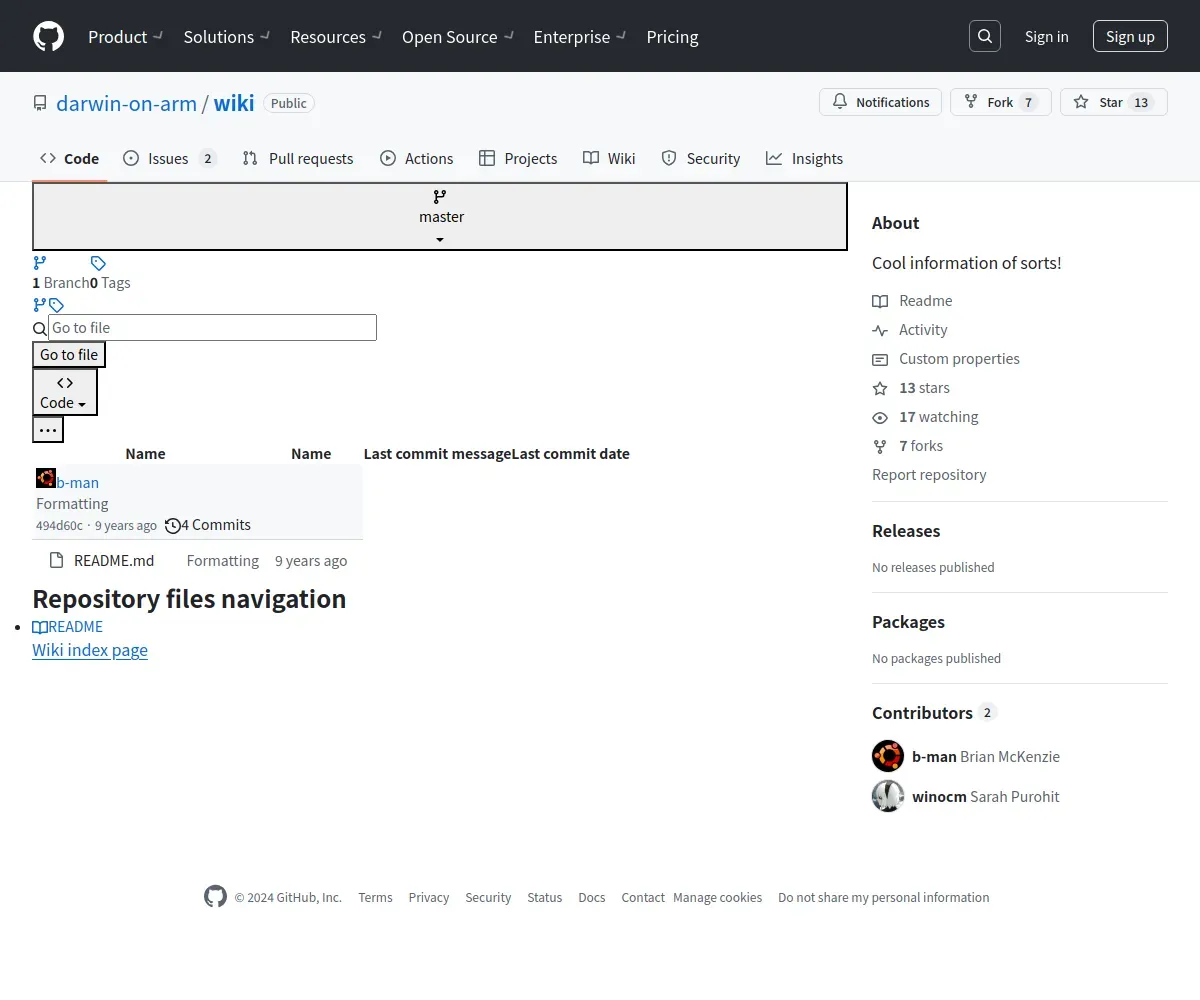The width and height of the screenshot is (1200, 1000).
Task: Open the 4 Commits history link
Action: tap(208, 525)
